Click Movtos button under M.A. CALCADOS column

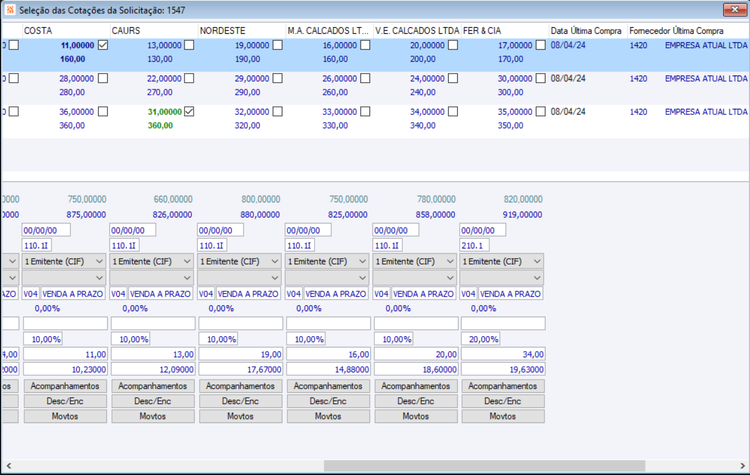pyautogui.click(x=328, y=417)
